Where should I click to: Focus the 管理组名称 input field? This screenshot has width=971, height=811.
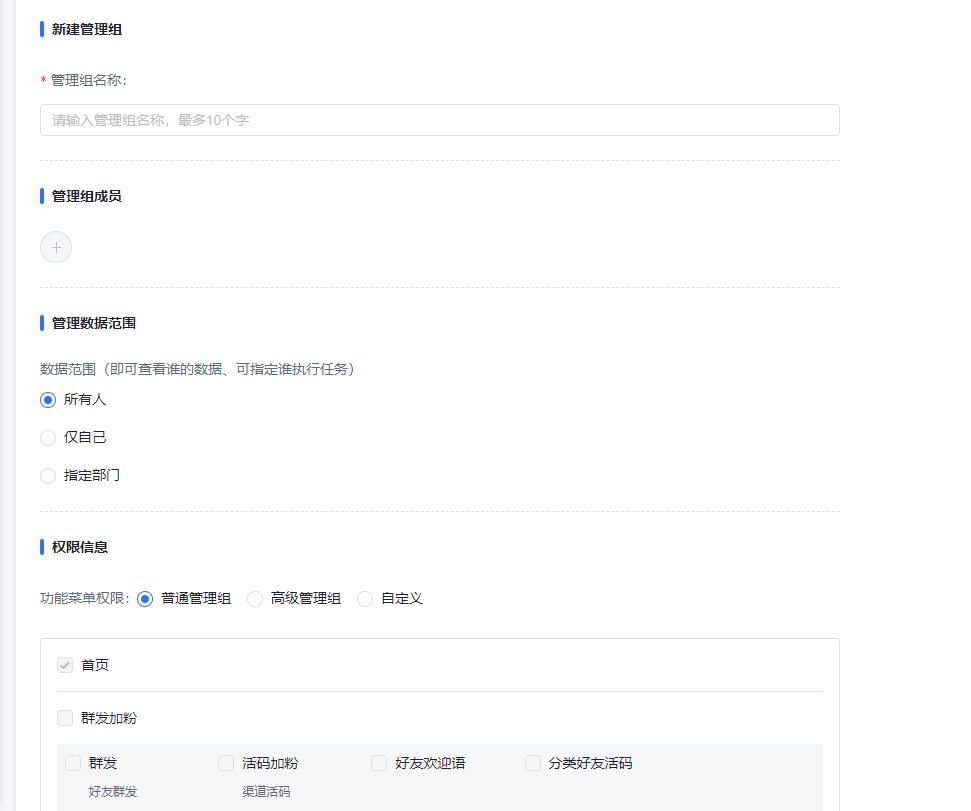439,120
